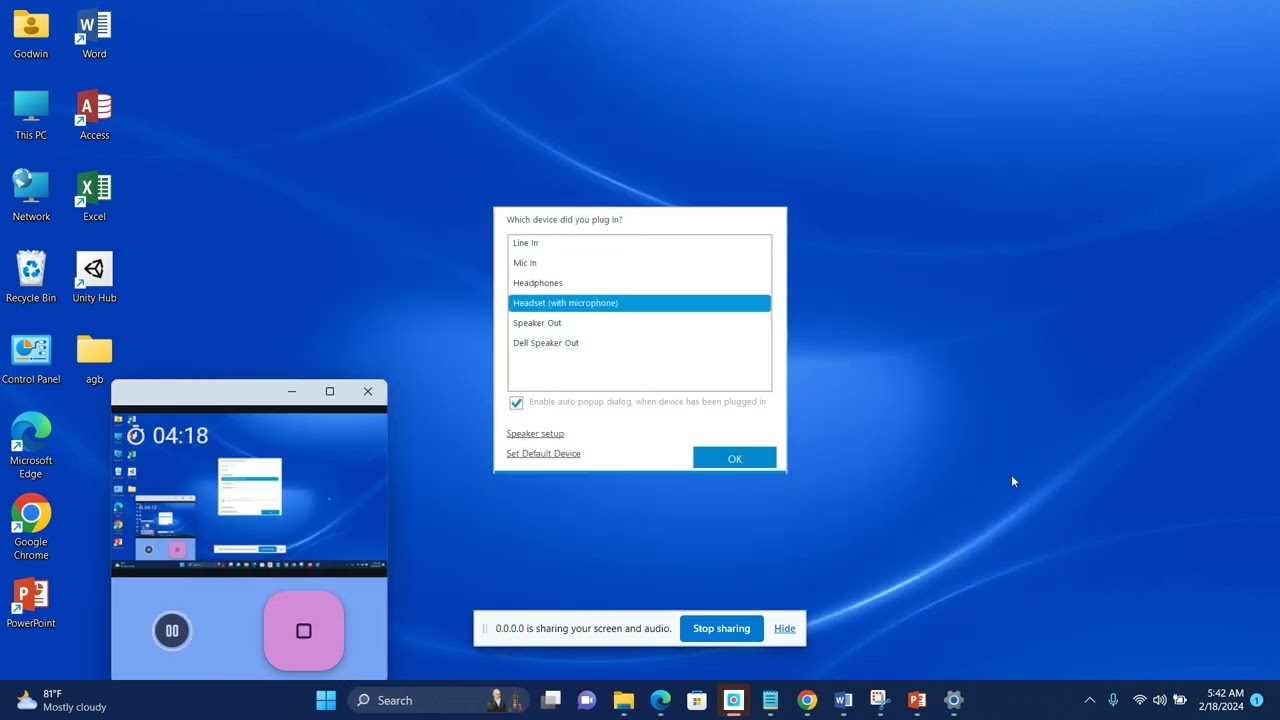The image size is (1280, 720).
Task: Check the battery status tray icon
Action: point(1180,700)
